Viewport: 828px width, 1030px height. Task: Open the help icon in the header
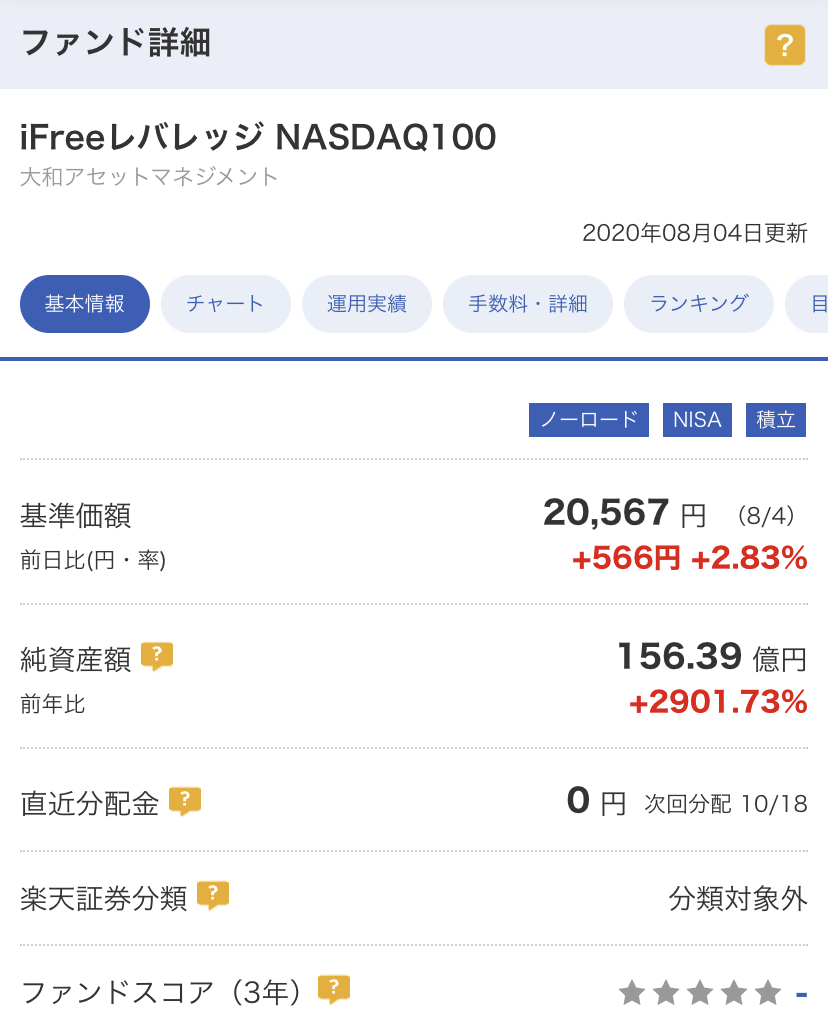click(x=785, y=45)
